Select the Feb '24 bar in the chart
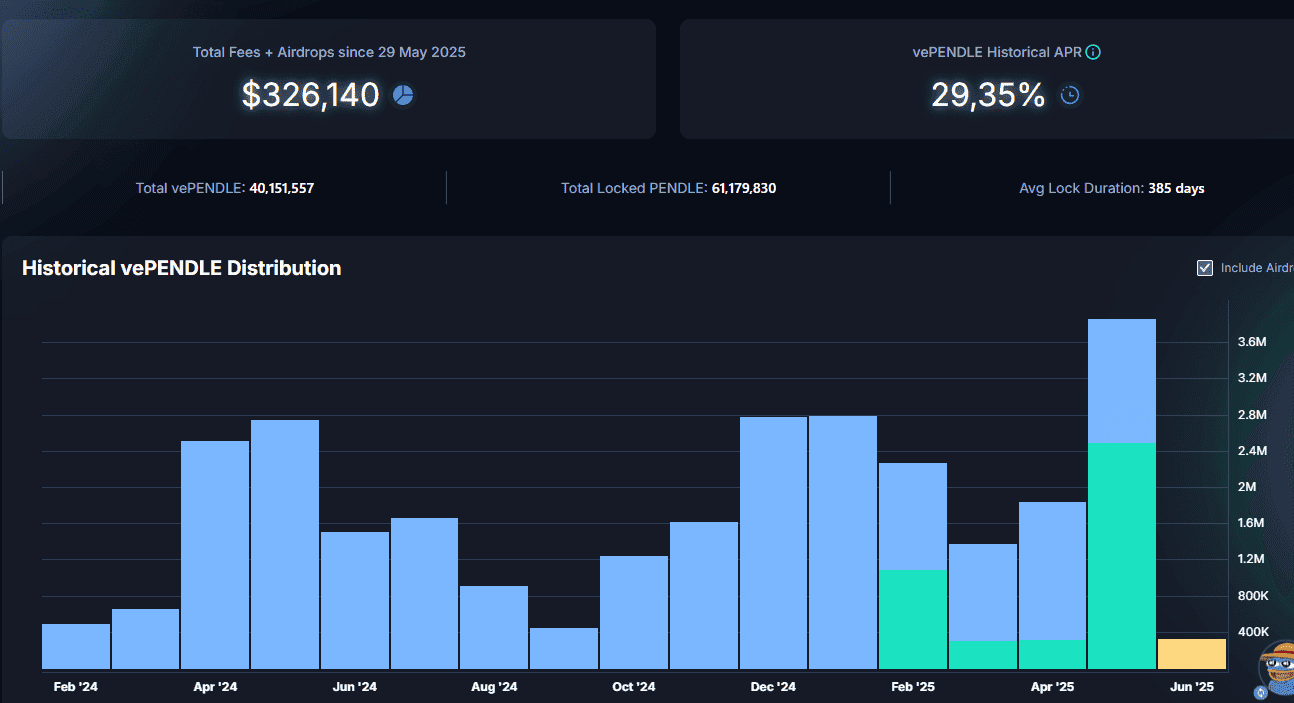 (76, 646)
